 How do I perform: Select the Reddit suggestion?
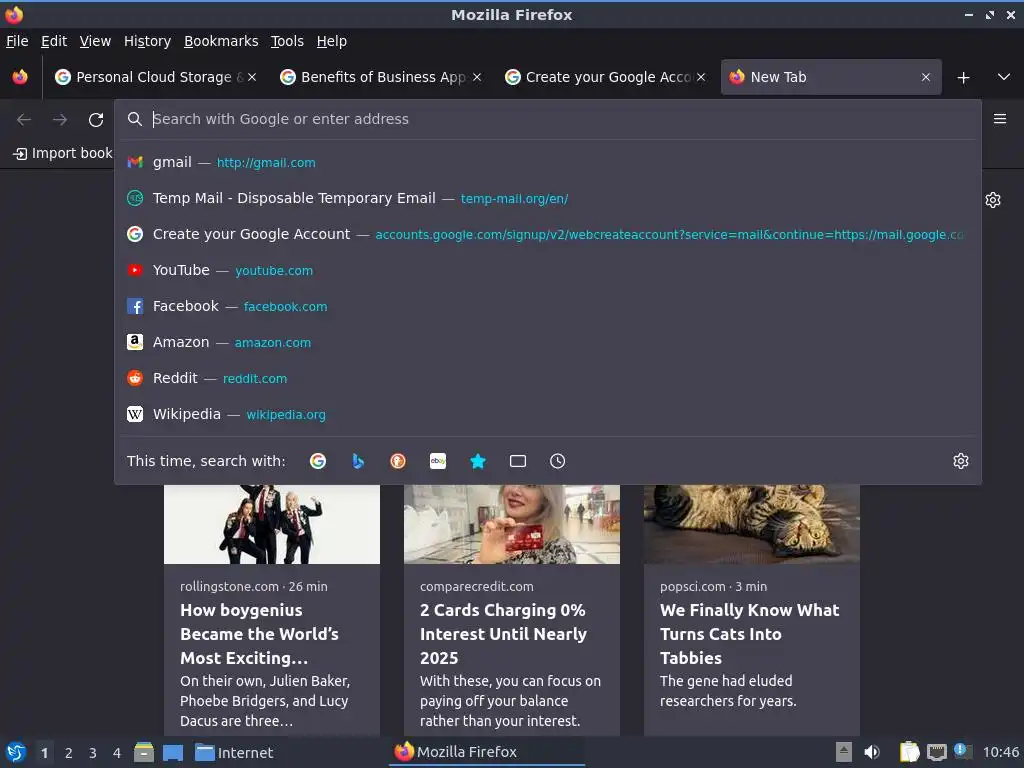click(x=548, y=377)
